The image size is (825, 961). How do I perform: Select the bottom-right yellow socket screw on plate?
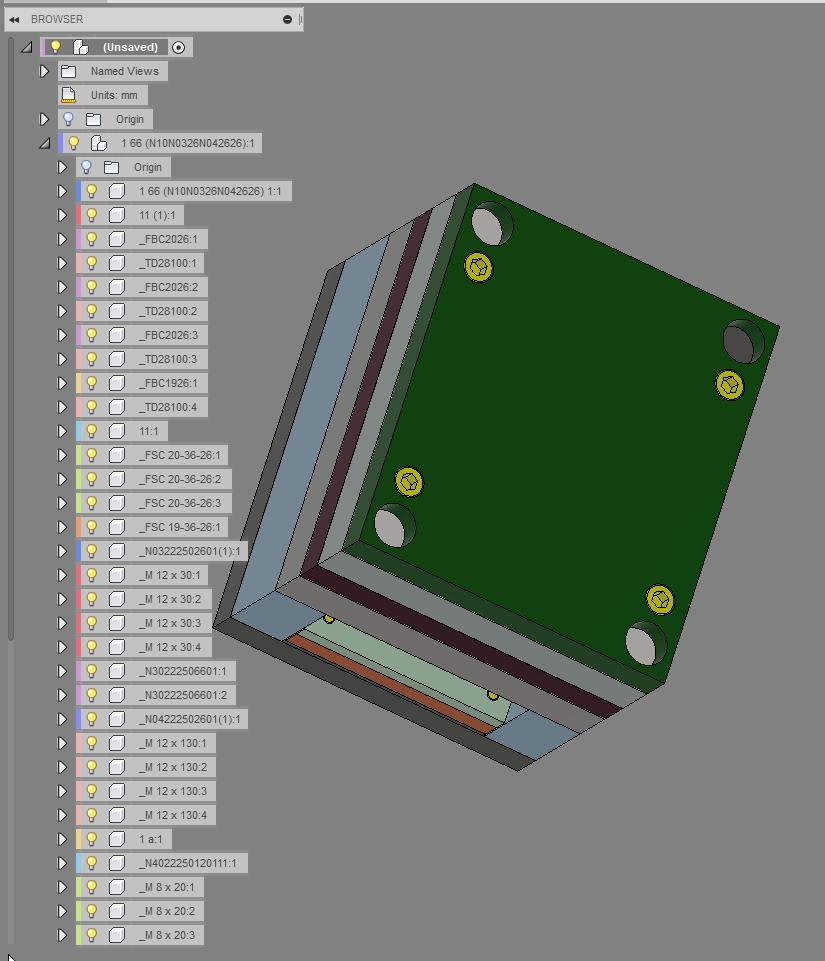point(660,599)
